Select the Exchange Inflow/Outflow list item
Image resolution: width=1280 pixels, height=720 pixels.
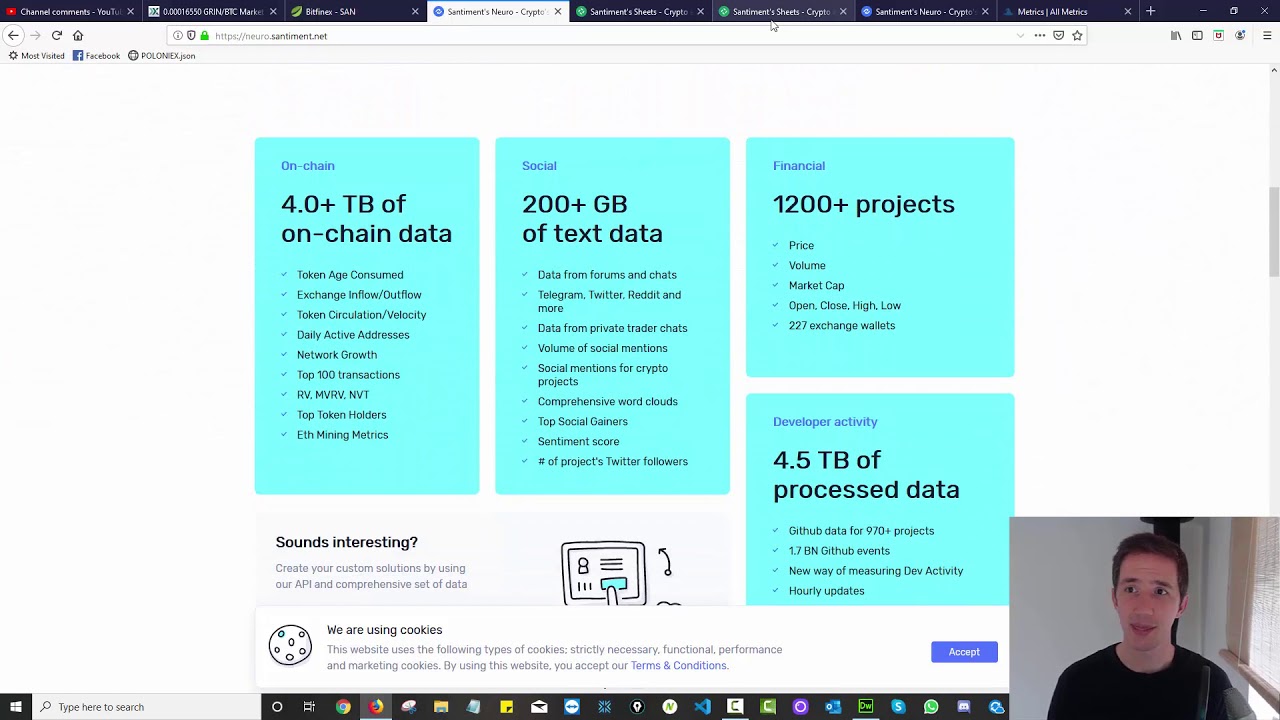[x=359, y=295]
